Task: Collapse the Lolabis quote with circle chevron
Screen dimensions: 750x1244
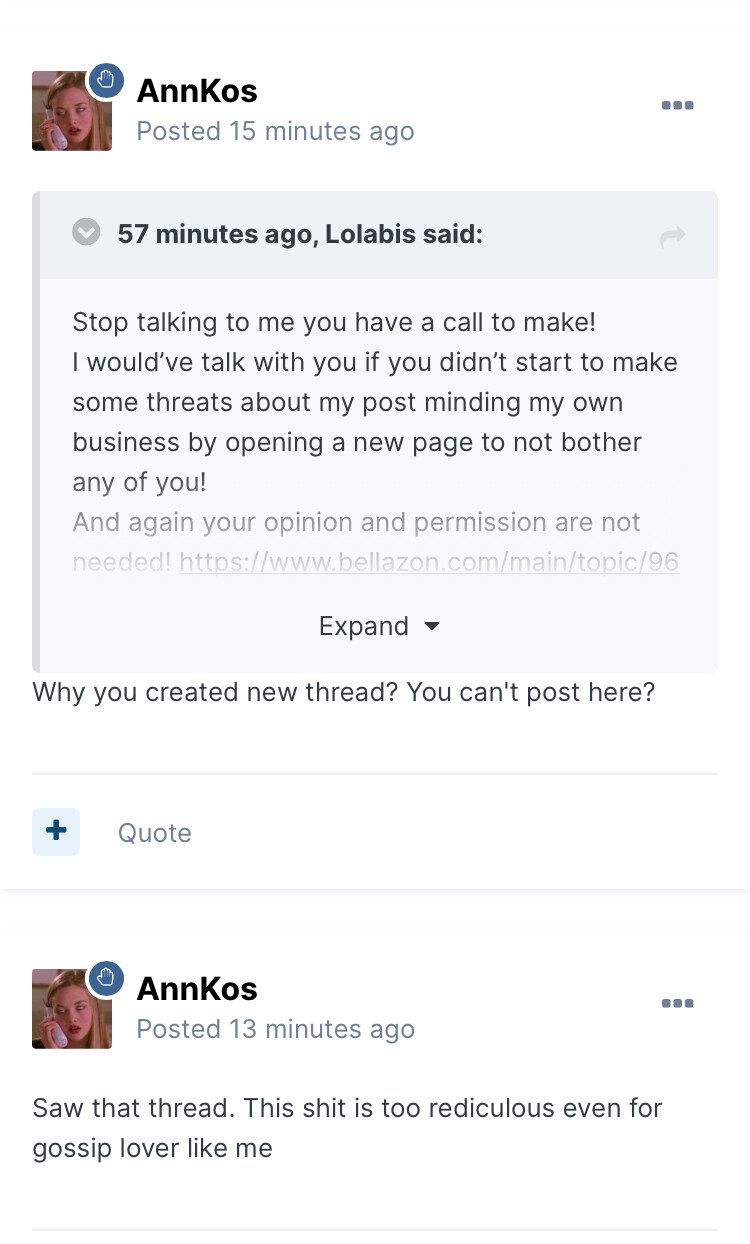Action: pyautogui.click(x=87, y=233)
